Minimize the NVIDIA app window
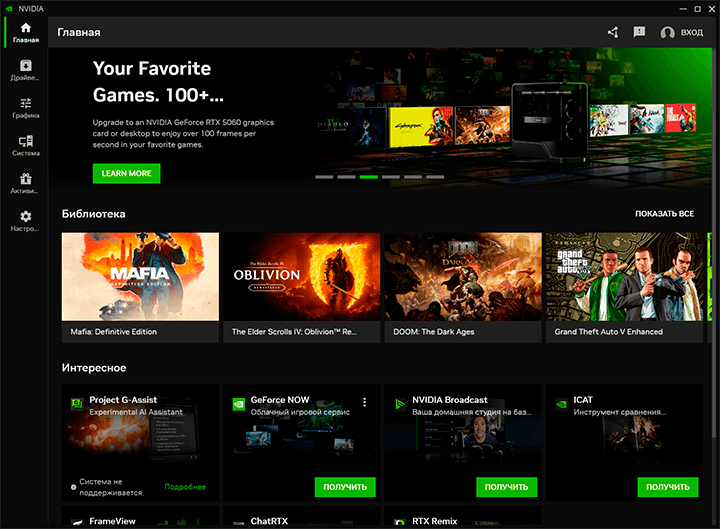This screenshot has width=720, height=529. [x=683, y=9]
